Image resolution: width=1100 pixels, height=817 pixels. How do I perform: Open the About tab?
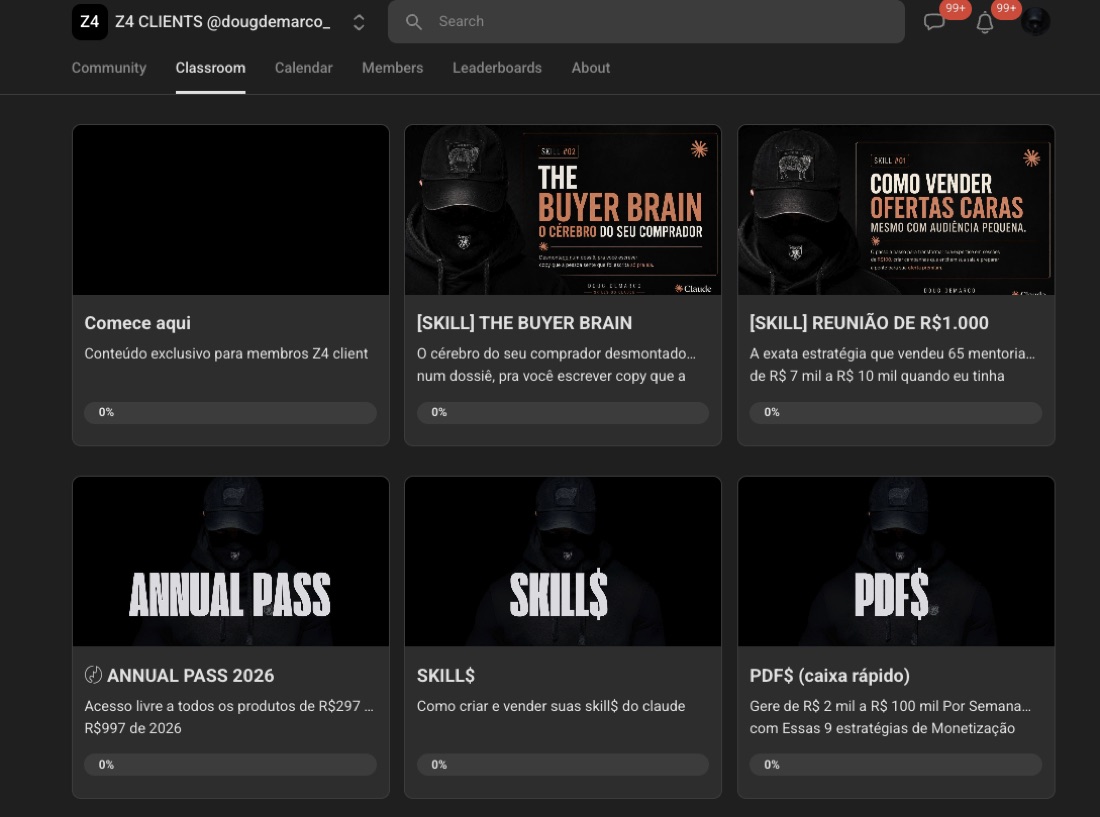(x=591, y=68)
